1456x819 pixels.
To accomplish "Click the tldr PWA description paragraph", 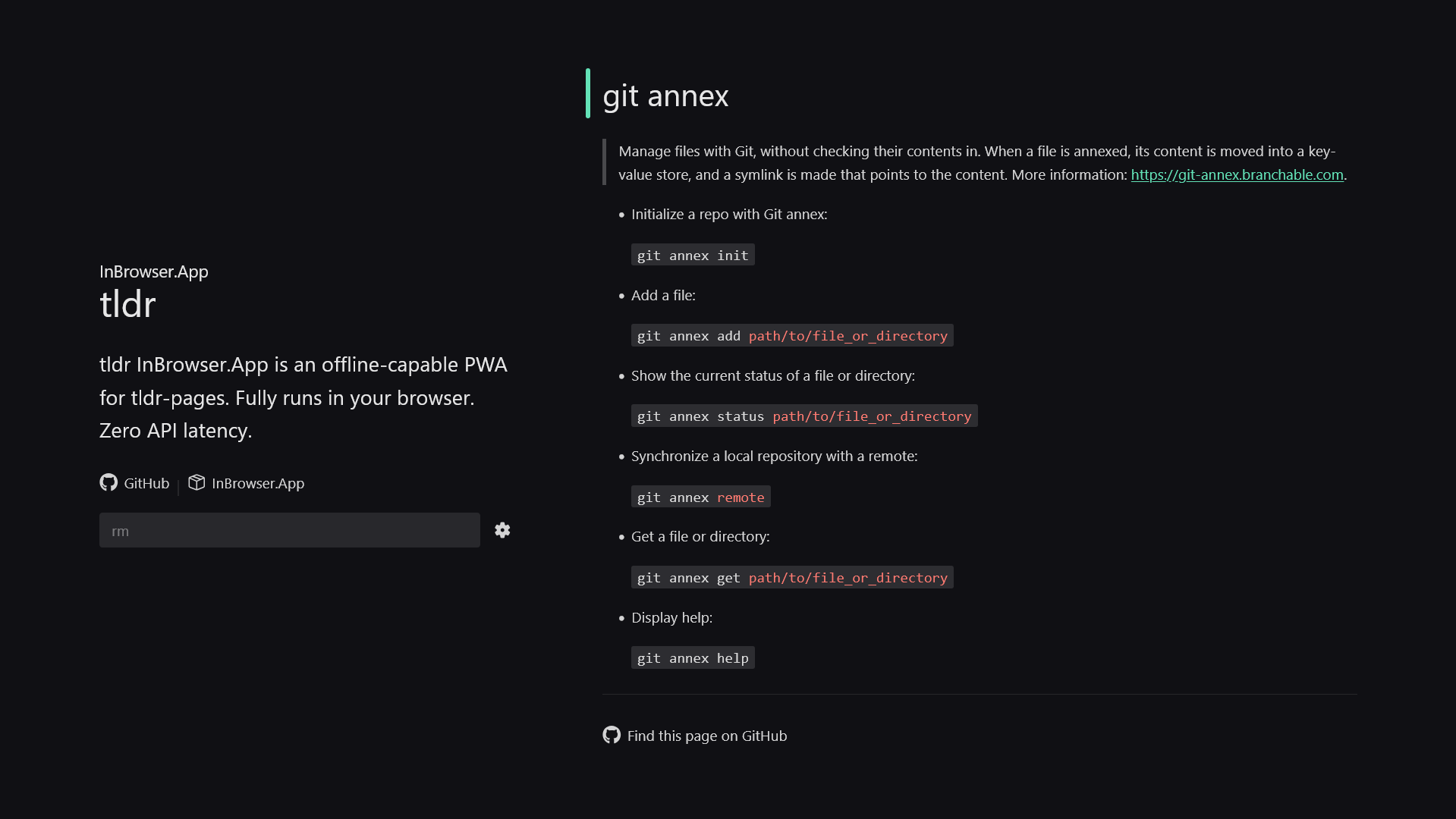I will click(x=303, y=397).
